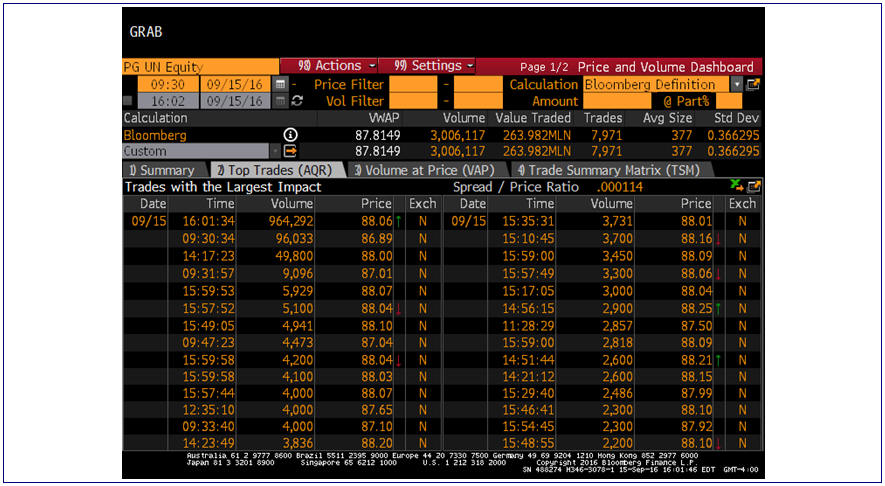Click the first Price Filter input box

pos(413,85)
